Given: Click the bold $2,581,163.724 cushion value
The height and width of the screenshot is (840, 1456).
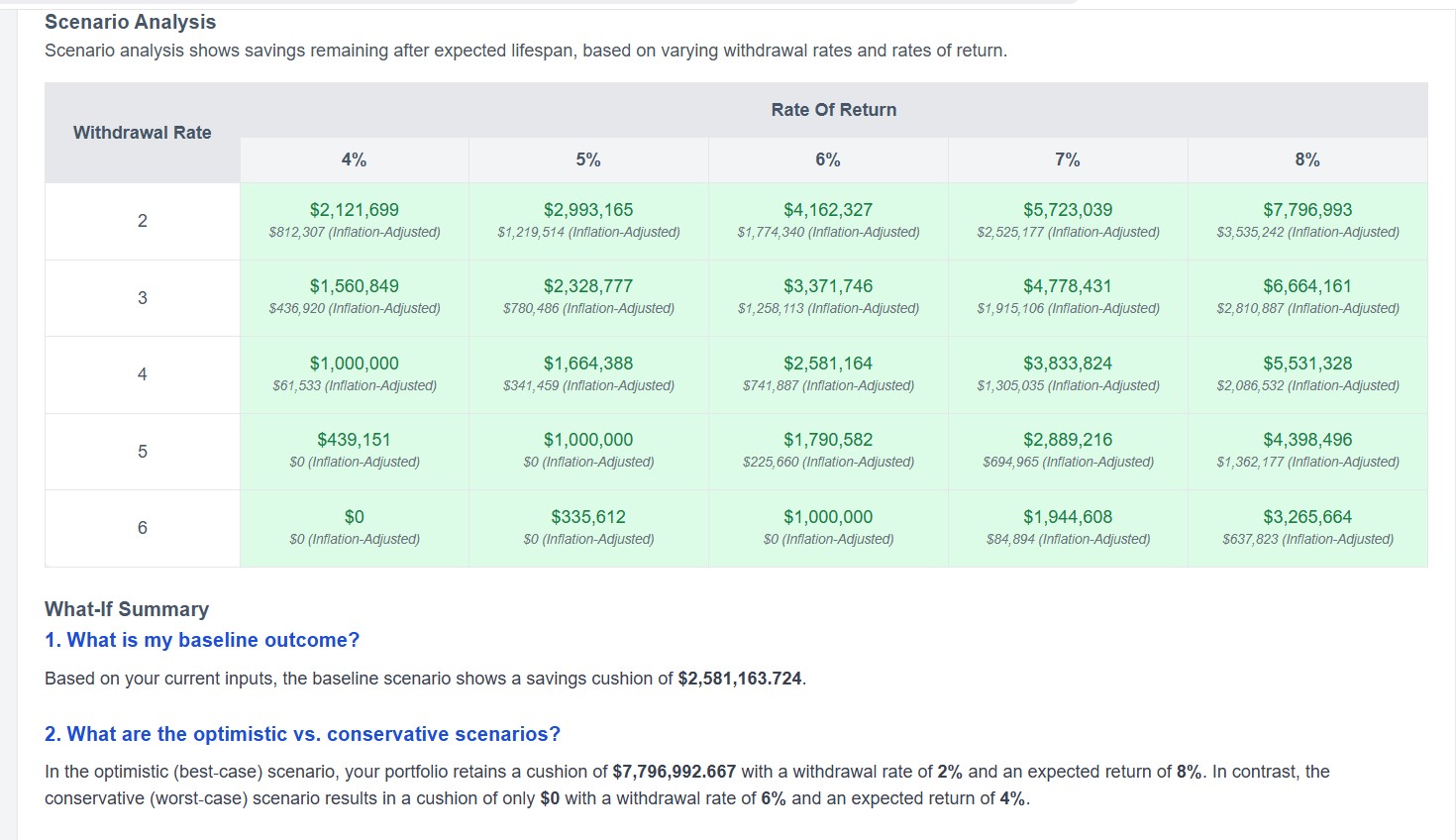Looking at the screenshot, I should (x=740, y=679).
